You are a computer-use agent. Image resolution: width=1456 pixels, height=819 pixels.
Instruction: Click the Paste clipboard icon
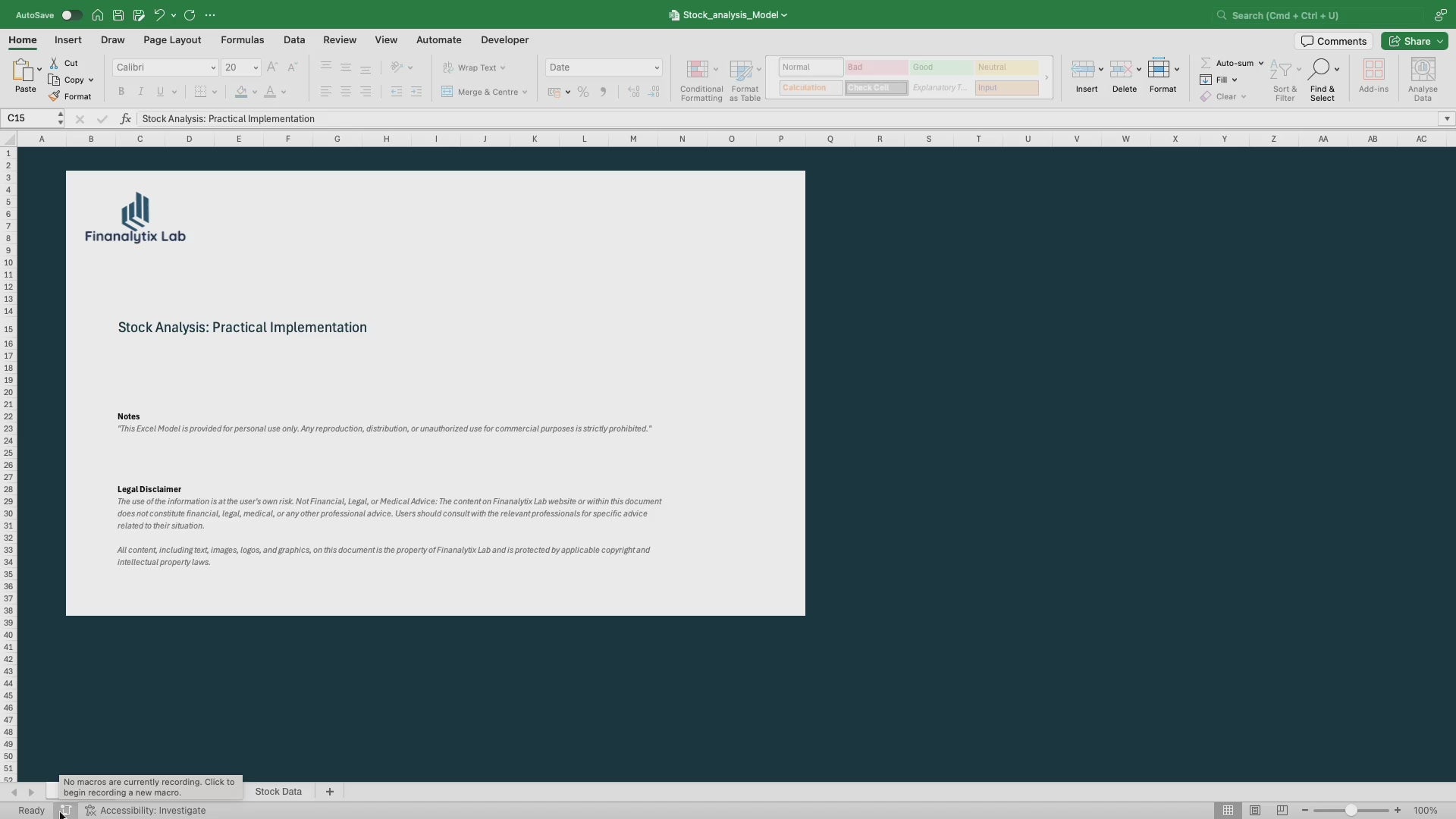pos(22,71)
